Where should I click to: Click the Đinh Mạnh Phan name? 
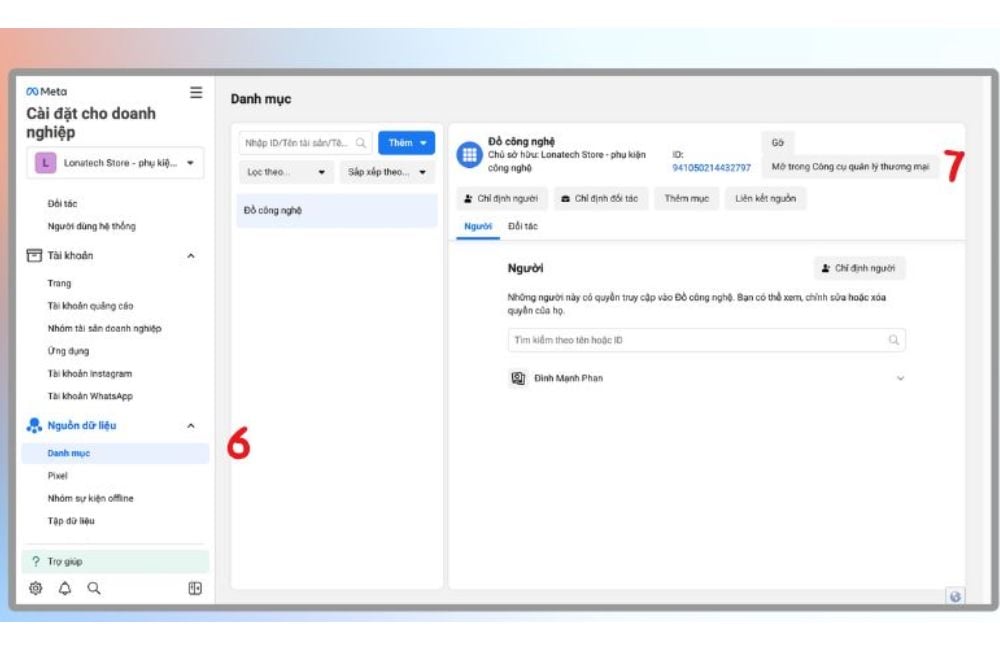coord(568,378)
